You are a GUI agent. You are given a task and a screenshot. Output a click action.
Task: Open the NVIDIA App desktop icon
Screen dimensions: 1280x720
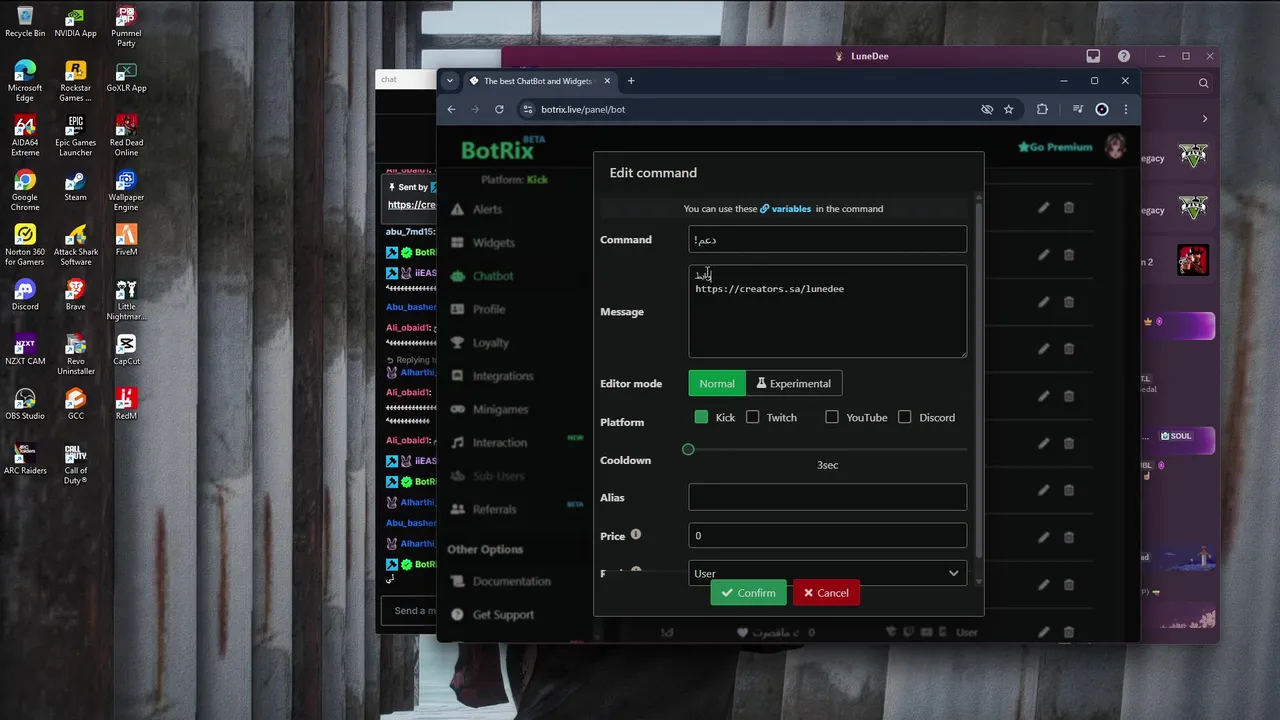pos(75,22)
